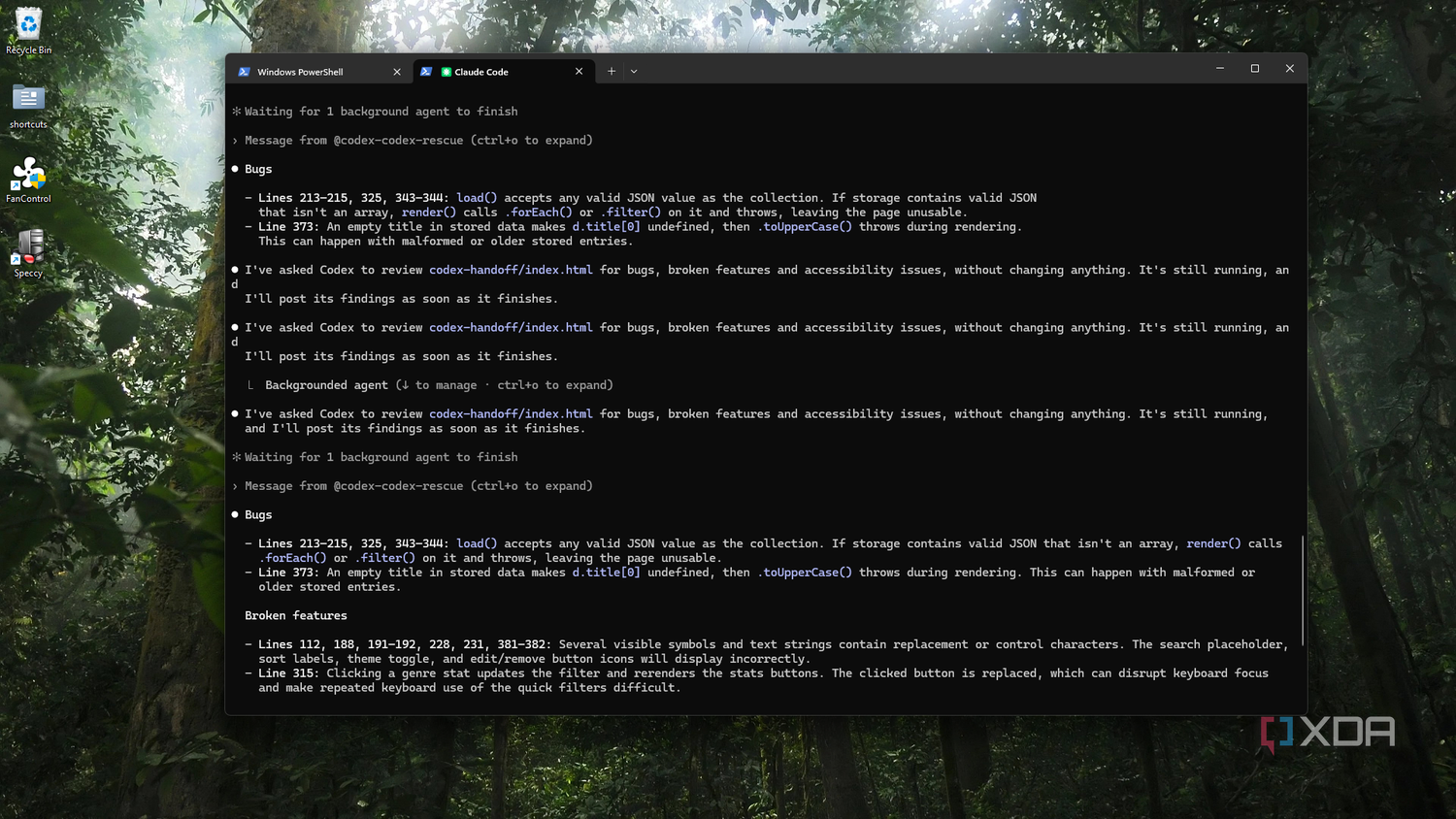Close the Claude Code tab
1456x819 pixels.
click(579, 71)
